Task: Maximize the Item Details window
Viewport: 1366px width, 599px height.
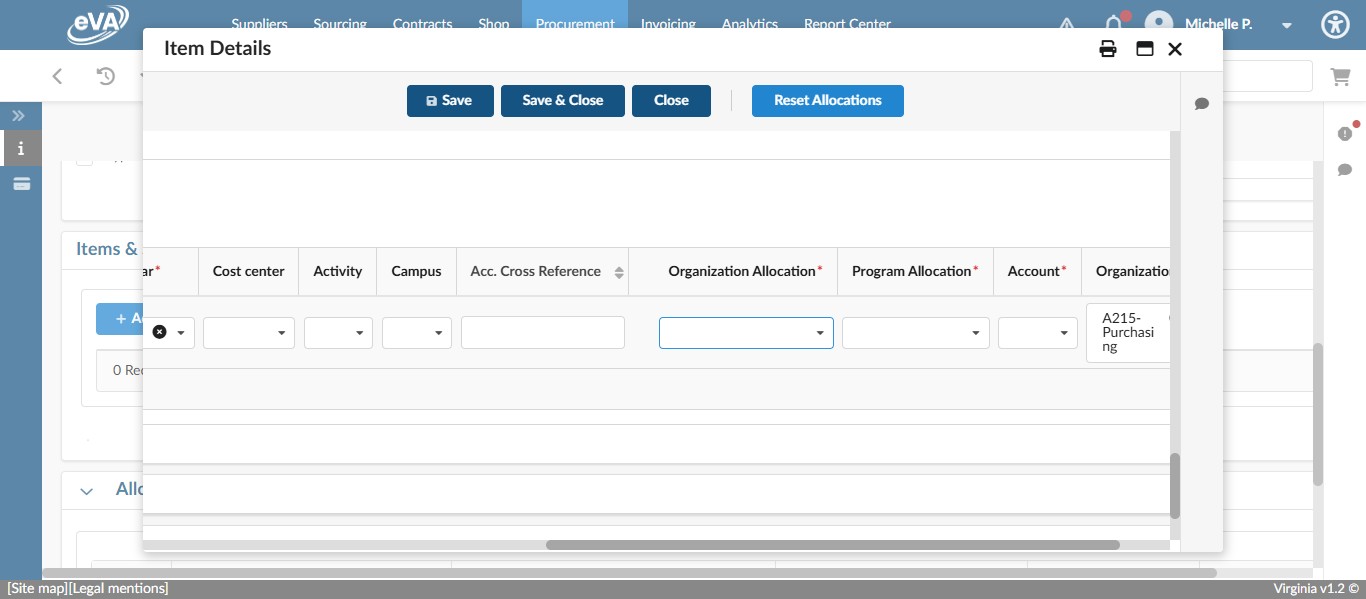Action: 1144,48
